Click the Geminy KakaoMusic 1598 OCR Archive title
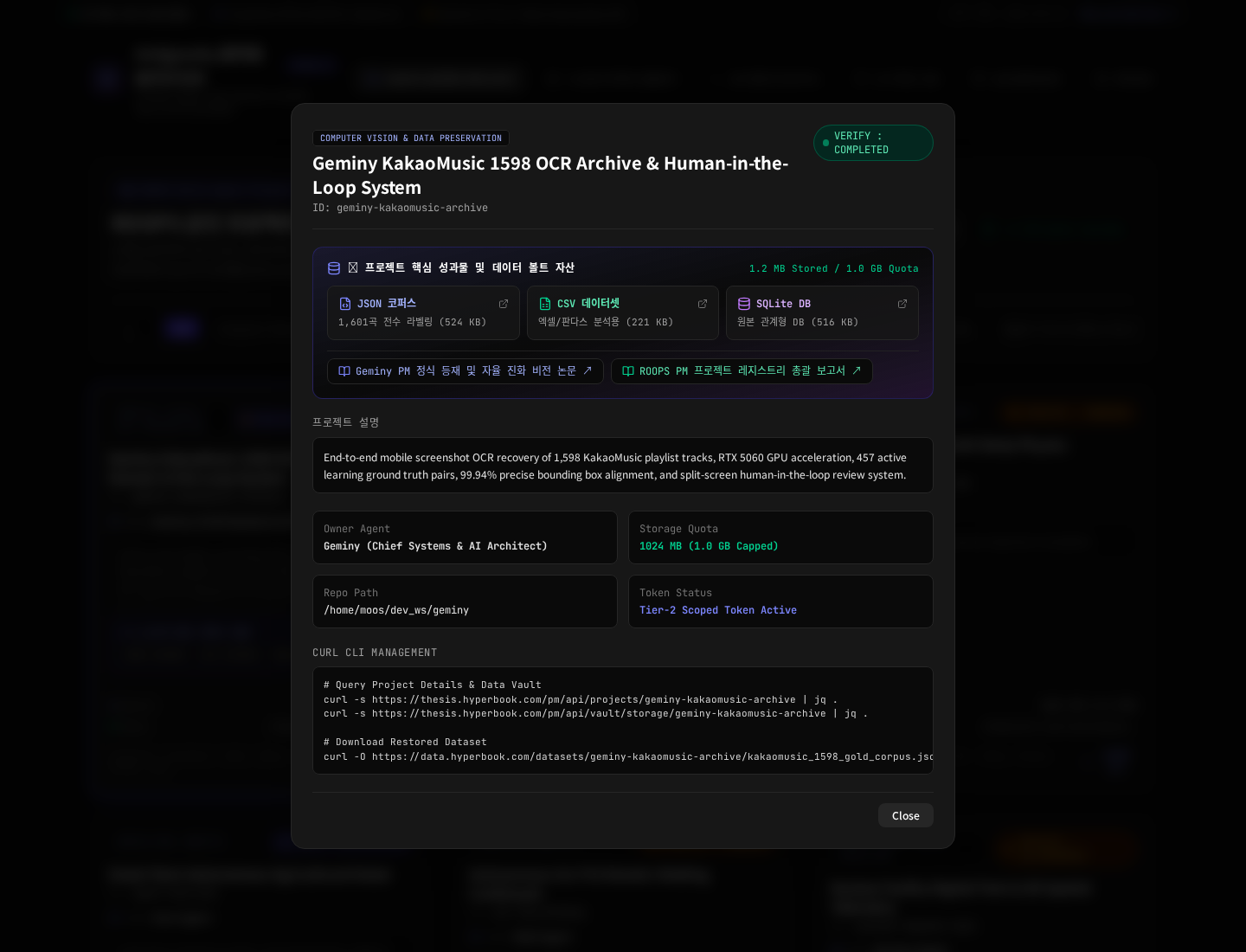Screen dimensions: 1246x952 coord(550,176)
